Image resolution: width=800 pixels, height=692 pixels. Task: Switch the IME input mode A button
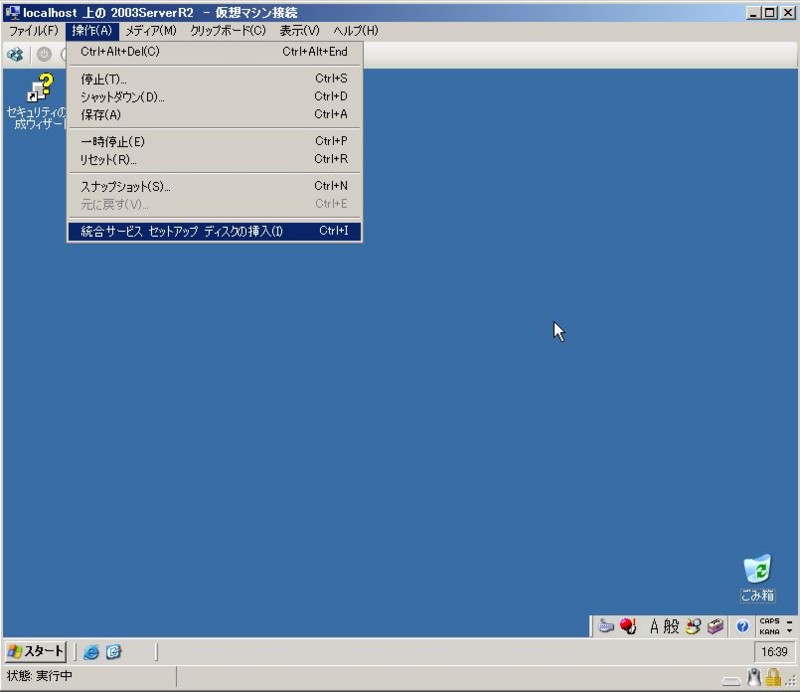[654, 626]
